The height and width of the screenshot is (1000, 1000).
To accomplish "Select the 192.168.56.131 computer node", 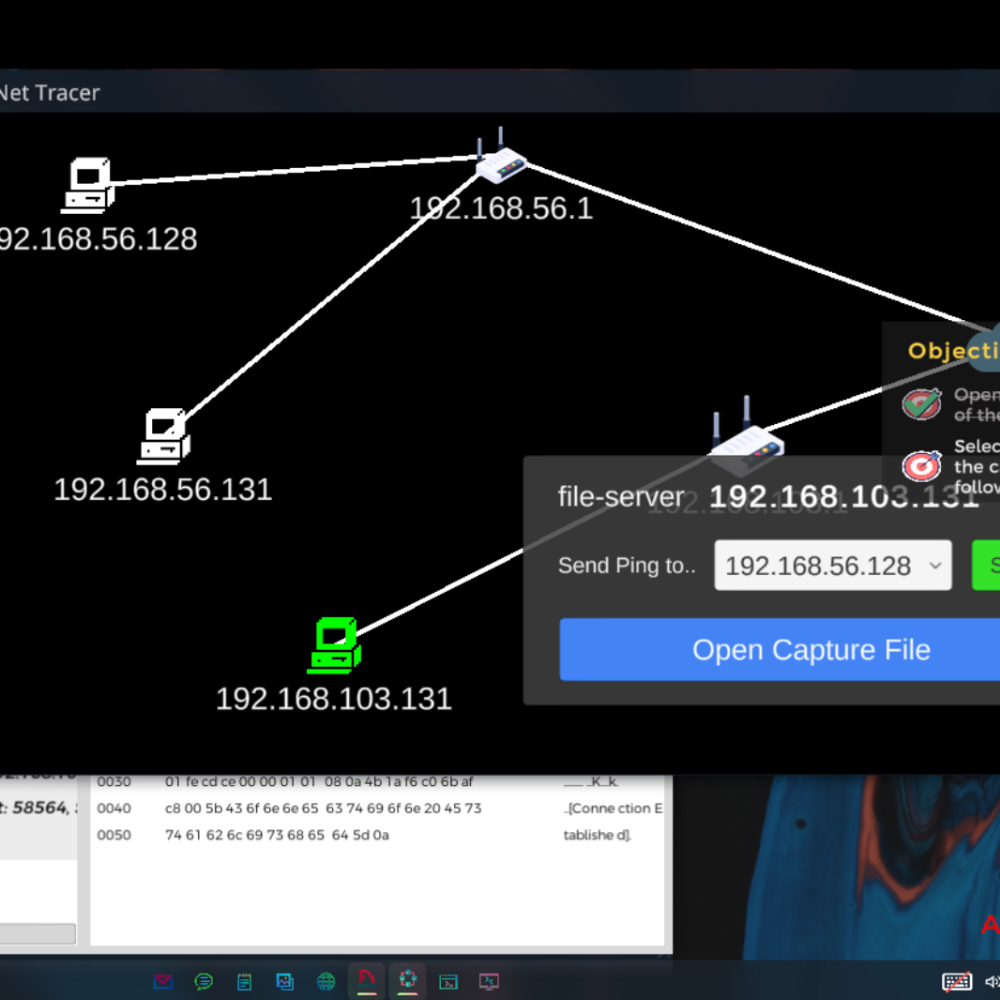I will 163,436.
